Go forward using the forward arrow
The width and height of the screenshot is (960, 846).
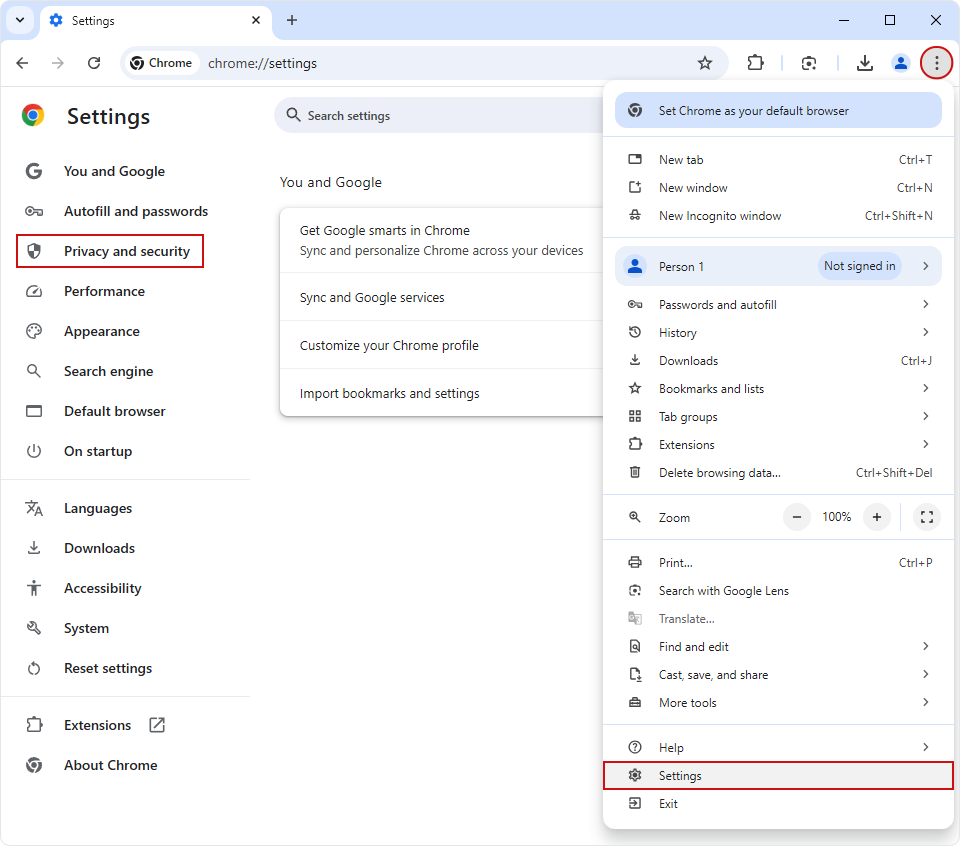[58, 63]
